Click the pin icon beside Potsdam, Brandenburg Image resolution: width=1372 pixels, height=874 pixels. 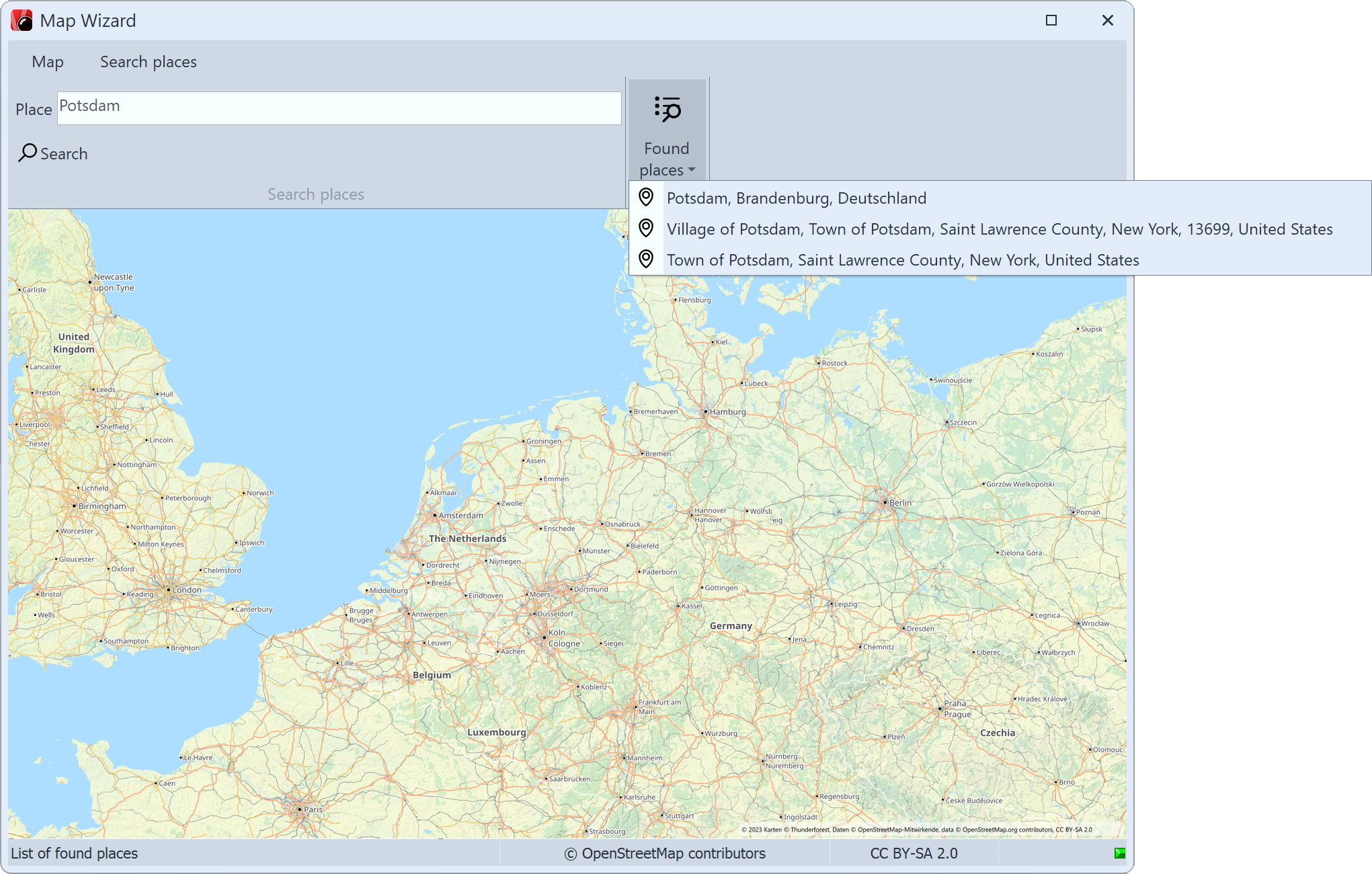[647, 198]
